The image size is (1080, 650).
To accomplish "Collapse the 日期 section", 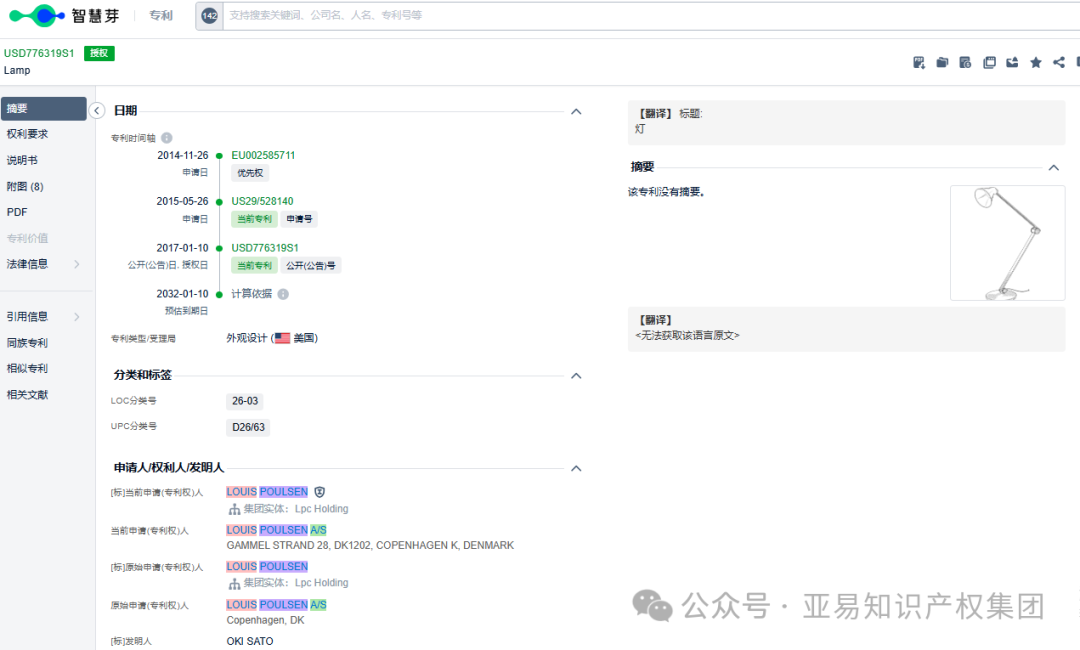I will (x=576, y=111).
